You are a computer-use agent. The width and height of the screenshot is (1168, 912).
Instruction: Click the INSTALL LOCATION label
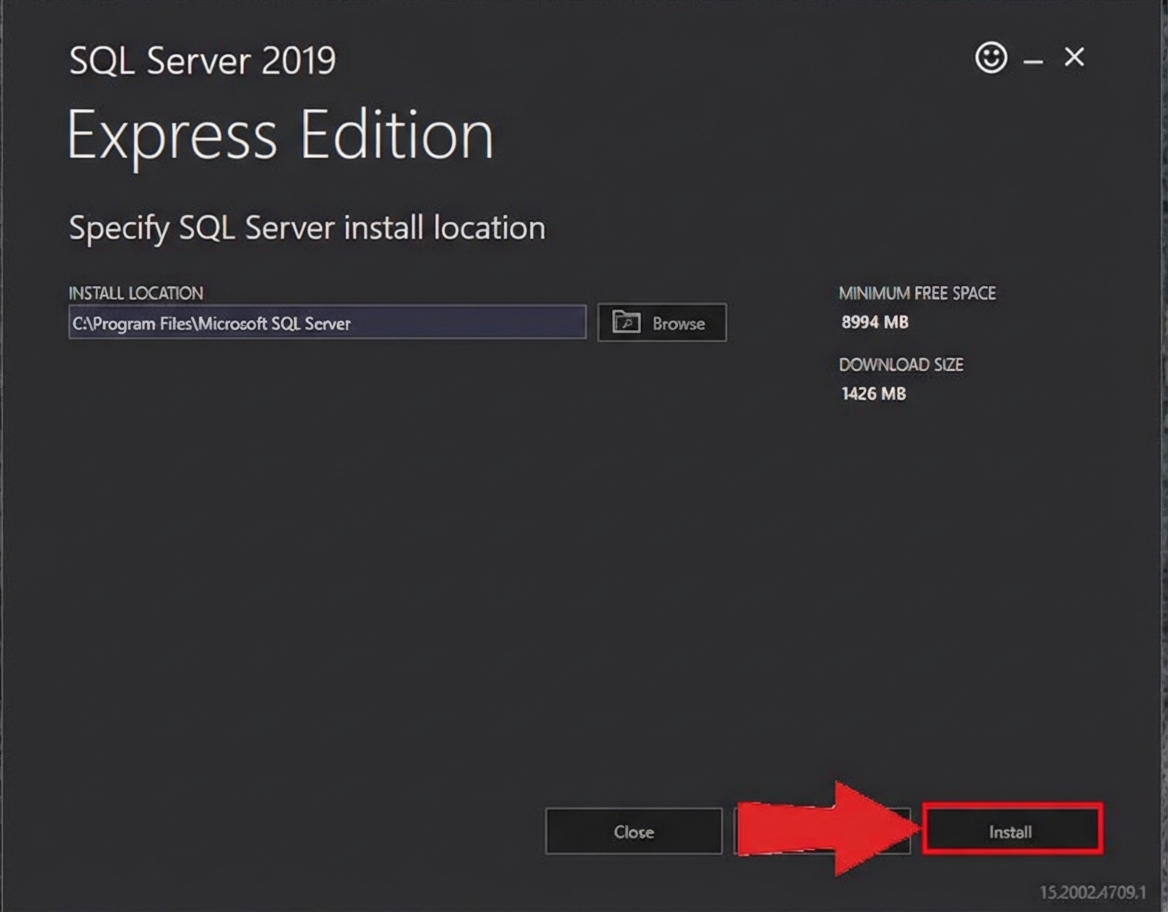(136, 293)
